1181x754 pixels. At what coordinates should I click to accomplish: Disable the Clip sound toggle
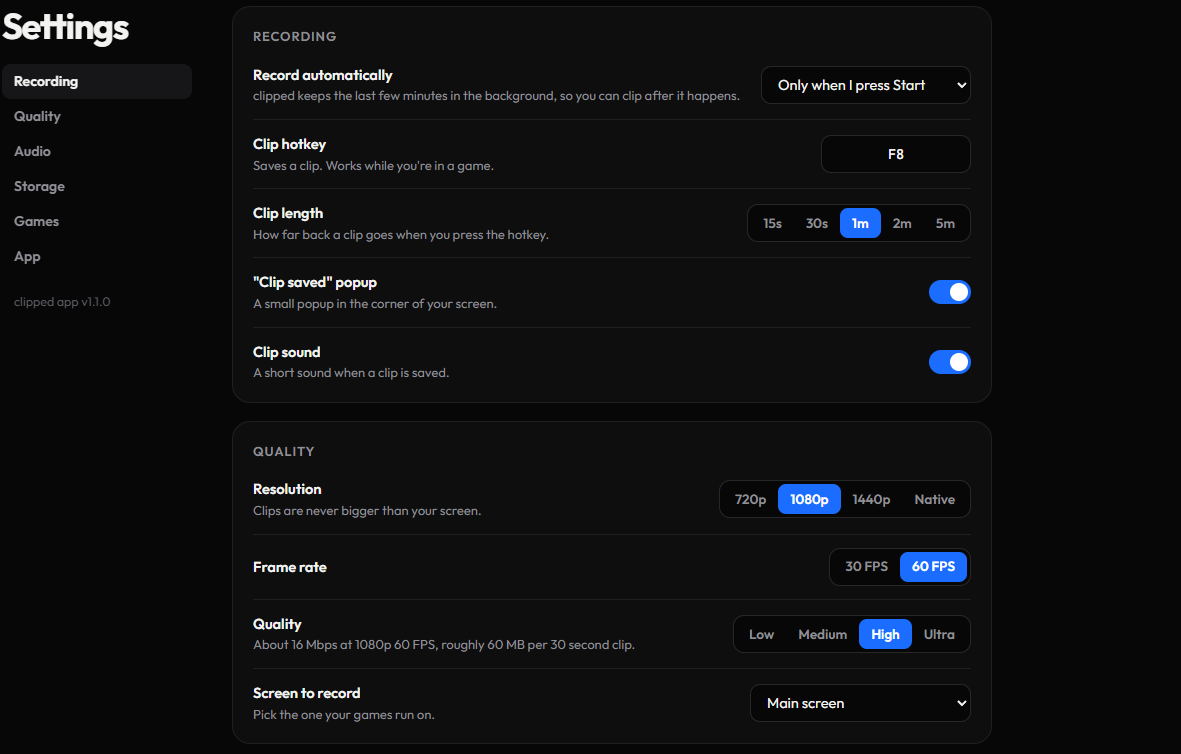950,362
